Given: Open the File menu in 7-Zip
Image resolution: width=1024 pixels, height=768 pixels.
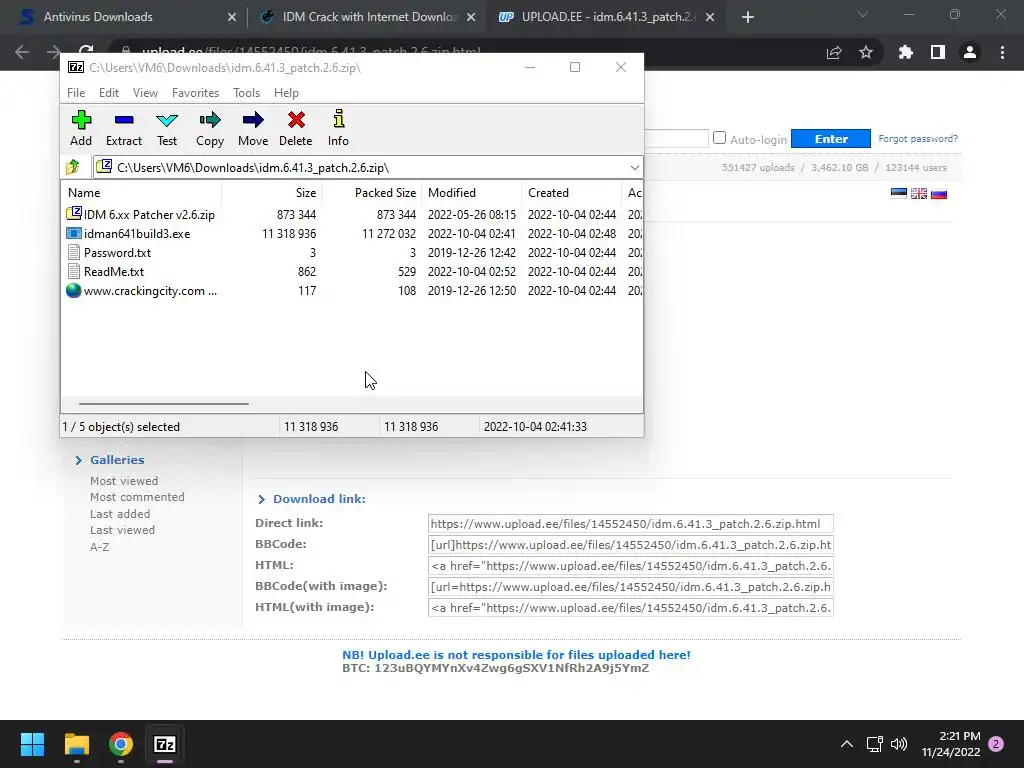Looking at the screenshot, I should coord(76,93).
